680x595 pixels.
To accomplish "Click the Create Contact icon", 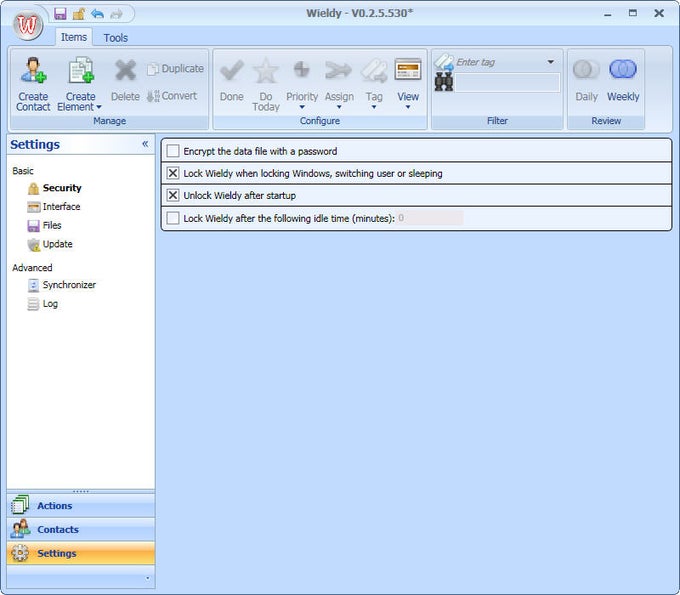I will (33, 70).
